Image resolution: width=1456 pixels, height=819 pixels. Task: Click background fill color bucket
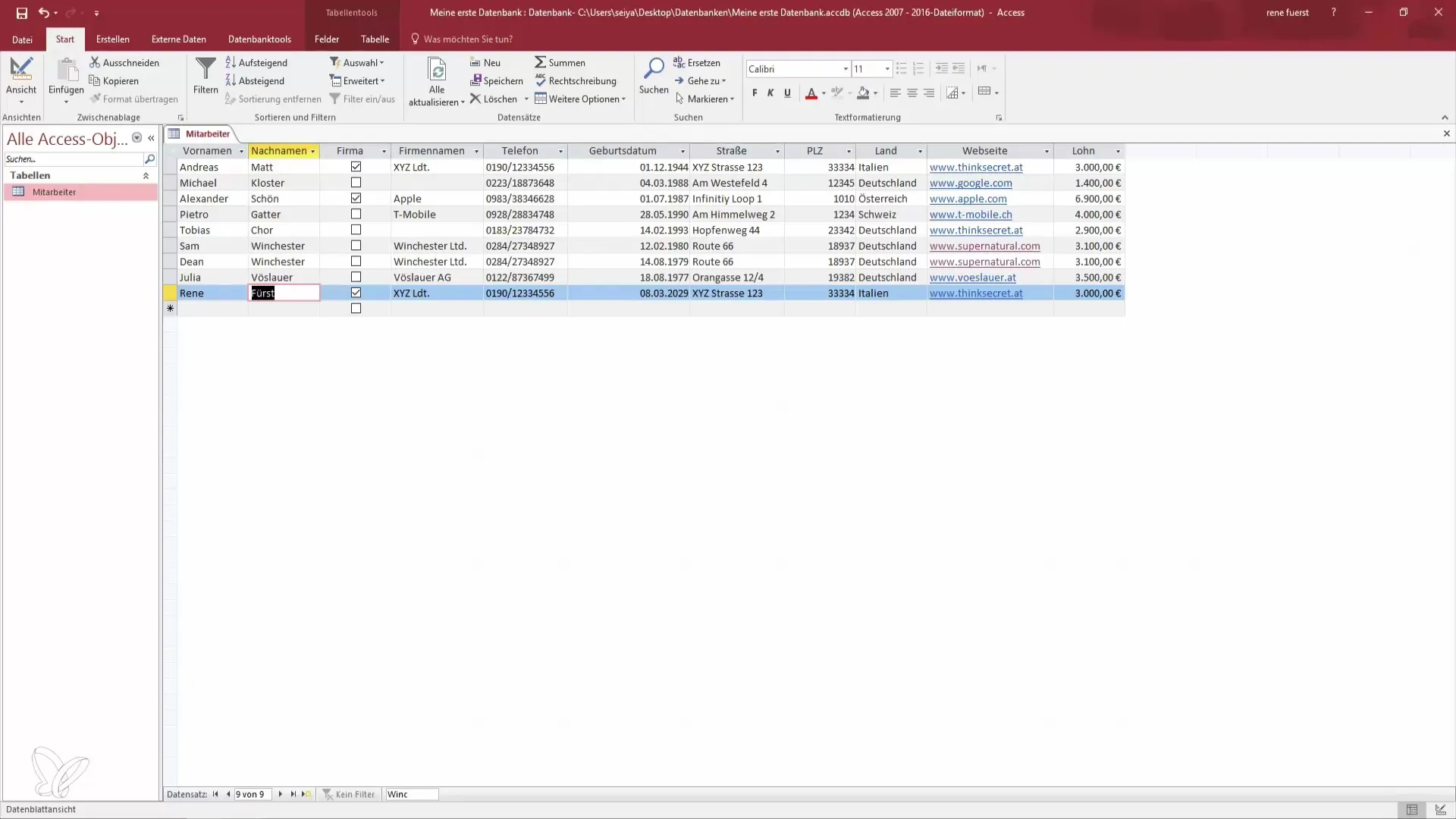click(x=863, y=93)
